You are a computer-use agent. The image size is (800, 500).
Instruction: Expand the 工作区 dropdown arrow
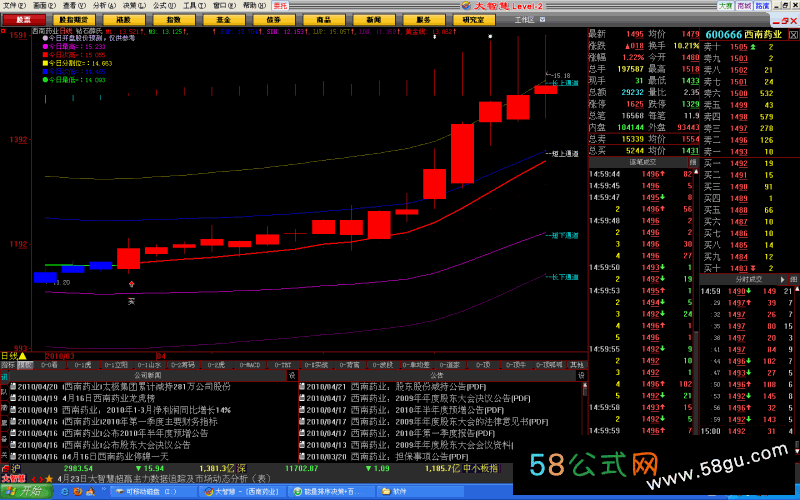click(x=542, y=20)
